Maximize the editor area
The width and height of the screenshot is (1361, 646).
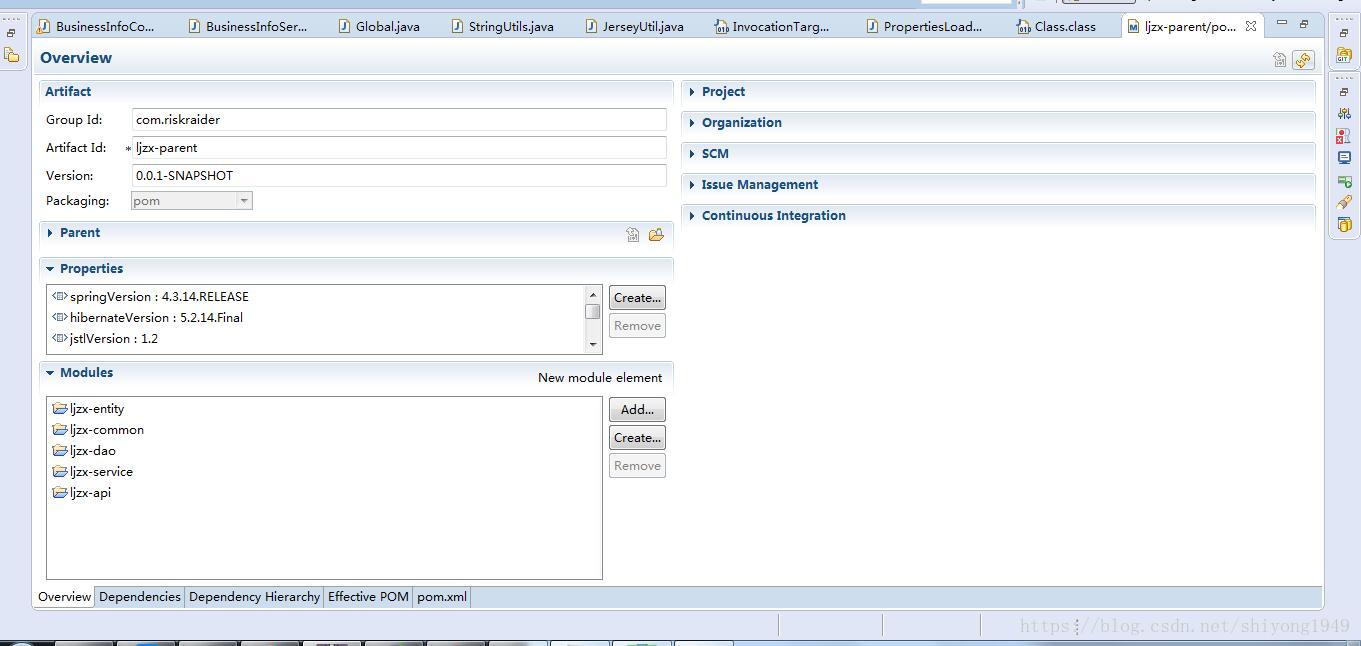click(x=1304, y=23)
